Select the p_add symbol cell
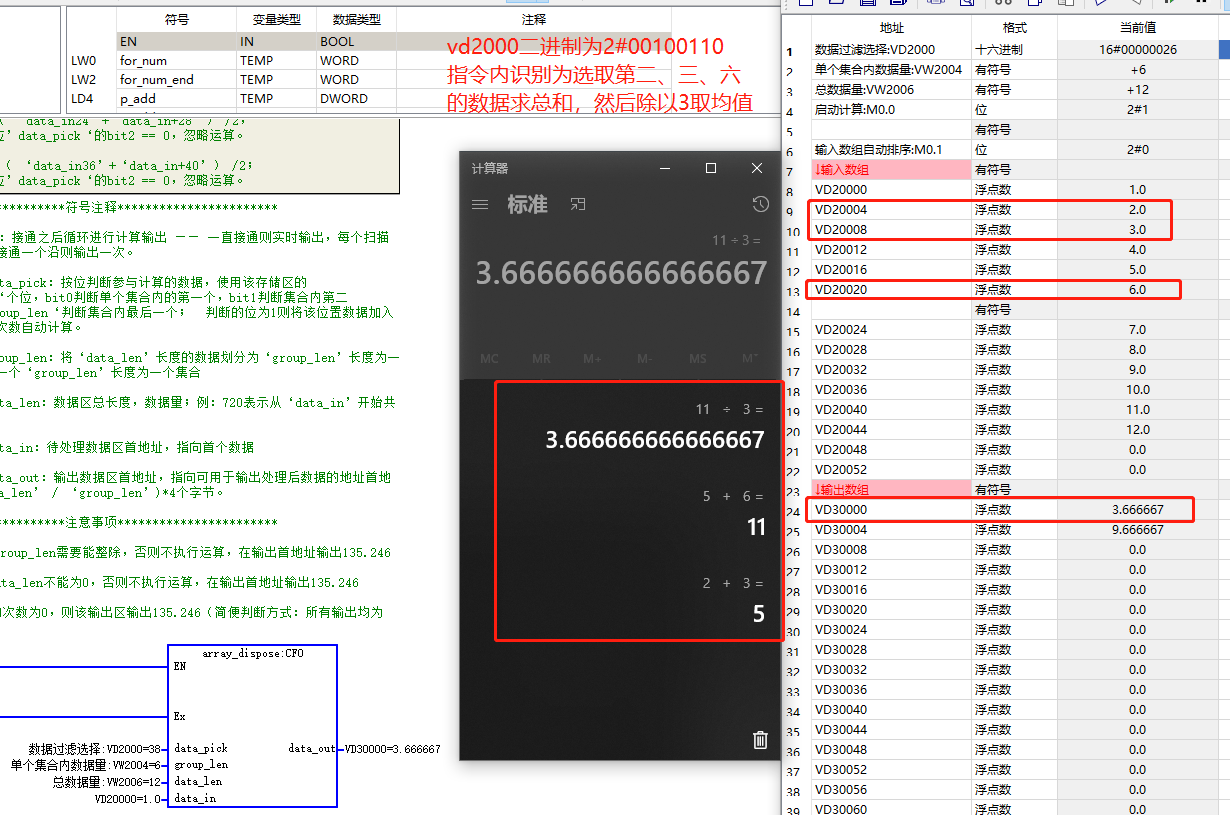 coord(176,98)
